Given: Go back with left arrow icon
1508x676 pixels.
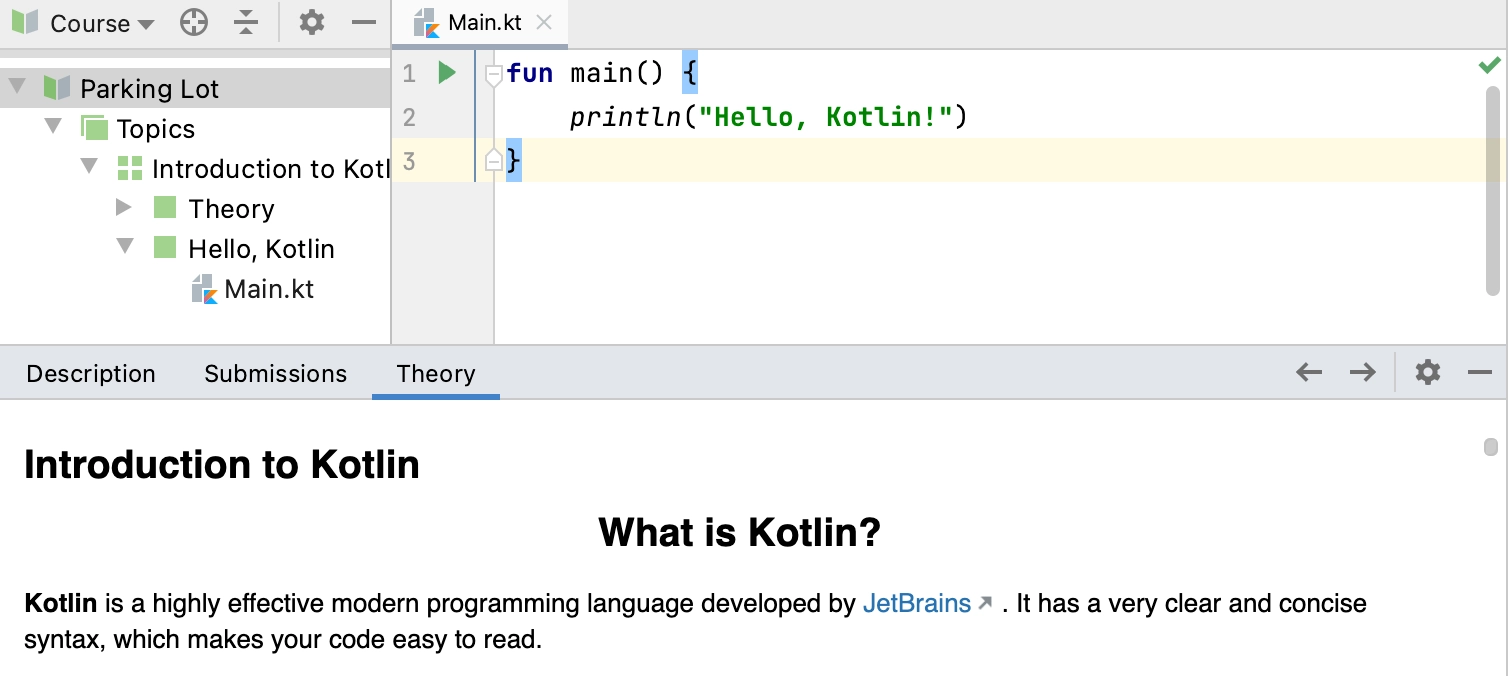Looking at the screenshot, I should click(x=1309, y=373).
